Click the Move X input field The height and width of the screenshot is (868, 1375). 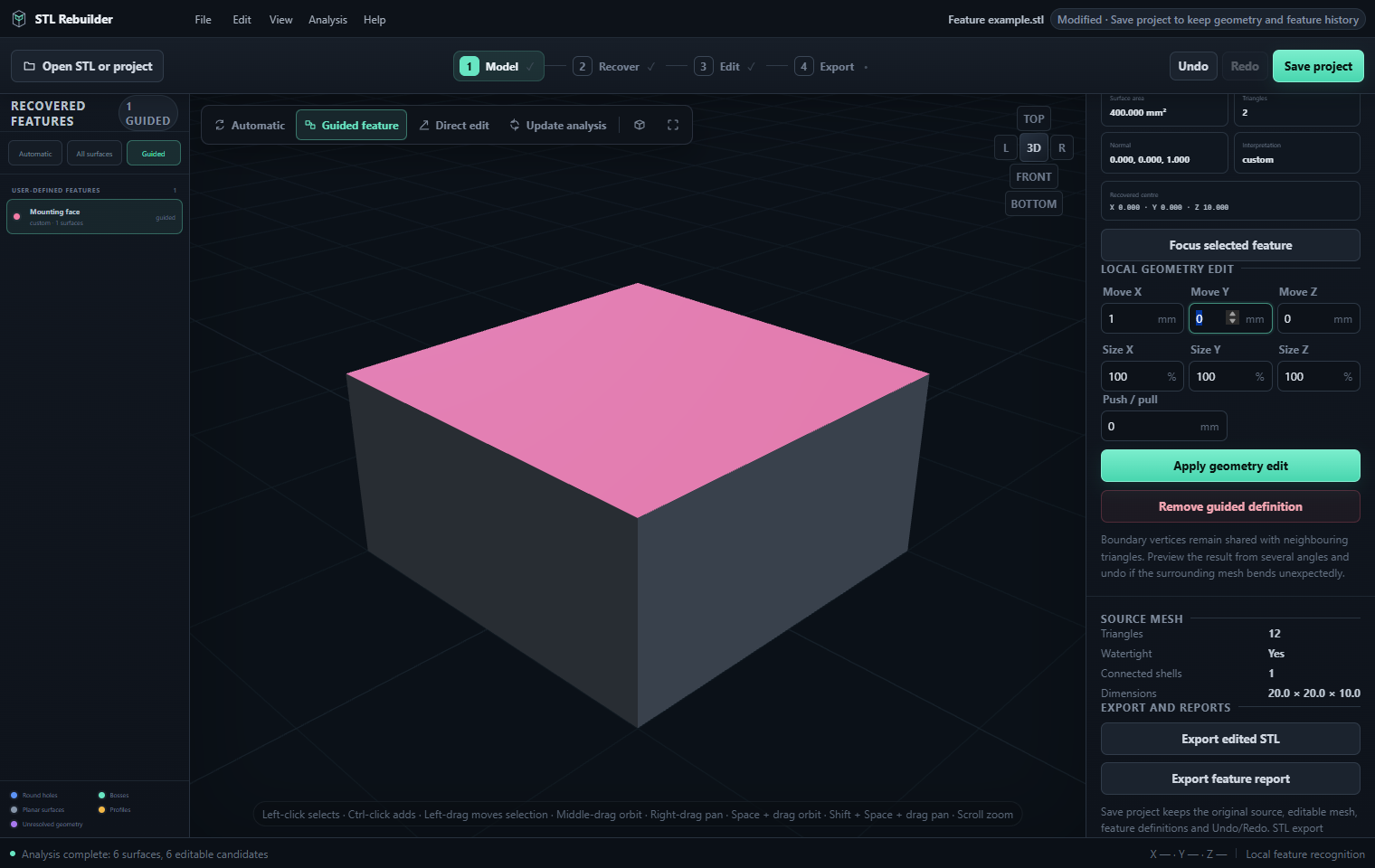click(1142, 318)
